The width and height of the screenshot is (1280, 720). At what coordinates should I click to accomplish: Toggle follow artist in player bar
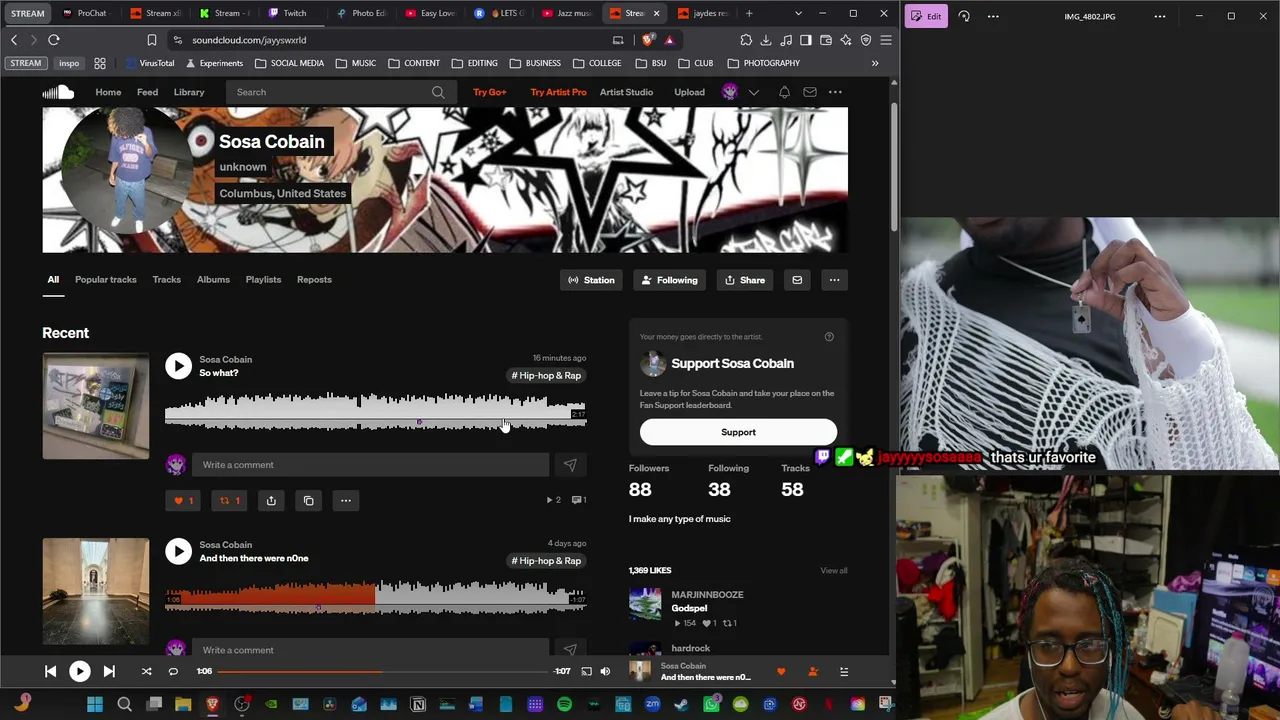(813, 672)
